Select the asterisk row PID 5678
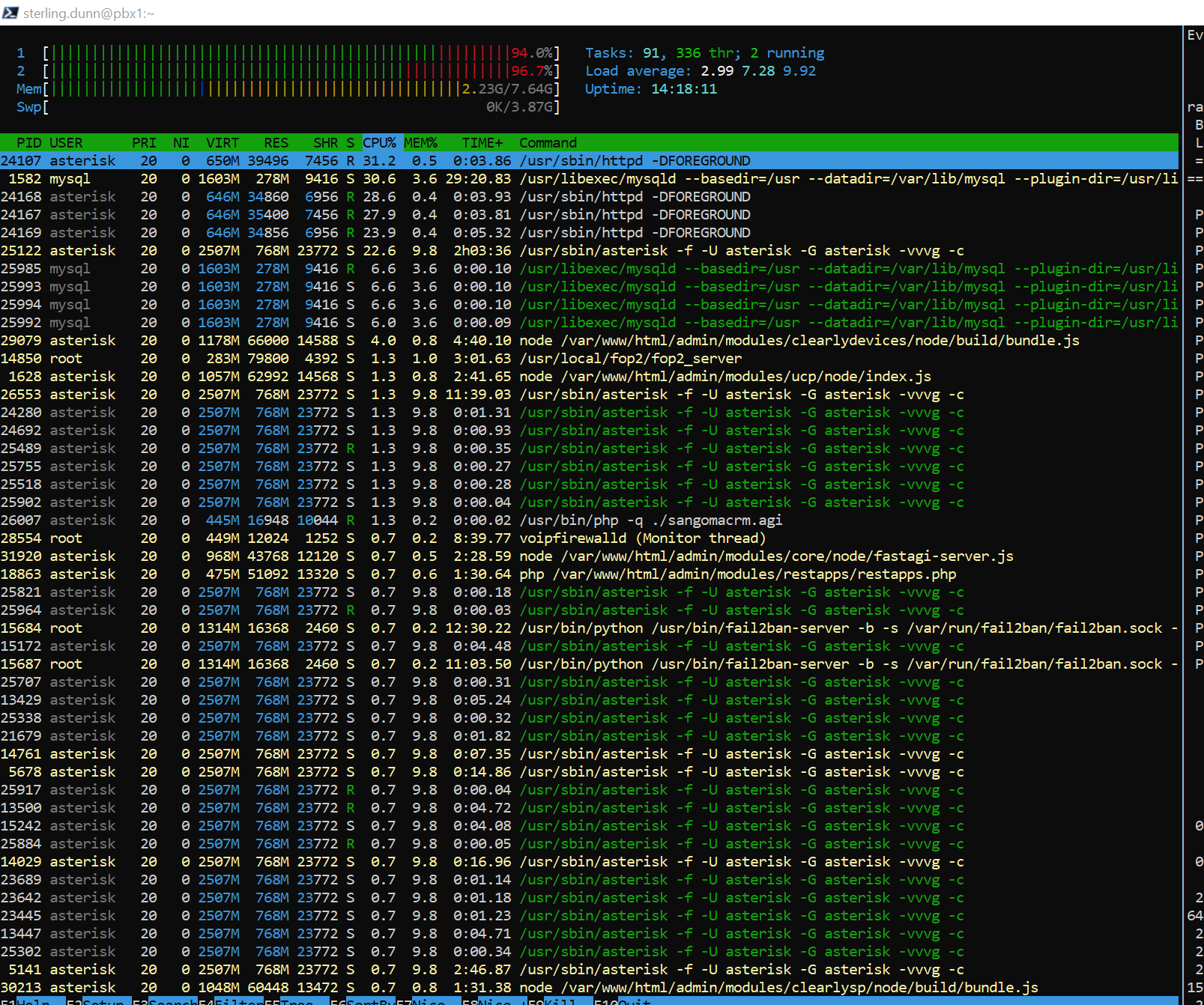 click(x=589, y=771)
